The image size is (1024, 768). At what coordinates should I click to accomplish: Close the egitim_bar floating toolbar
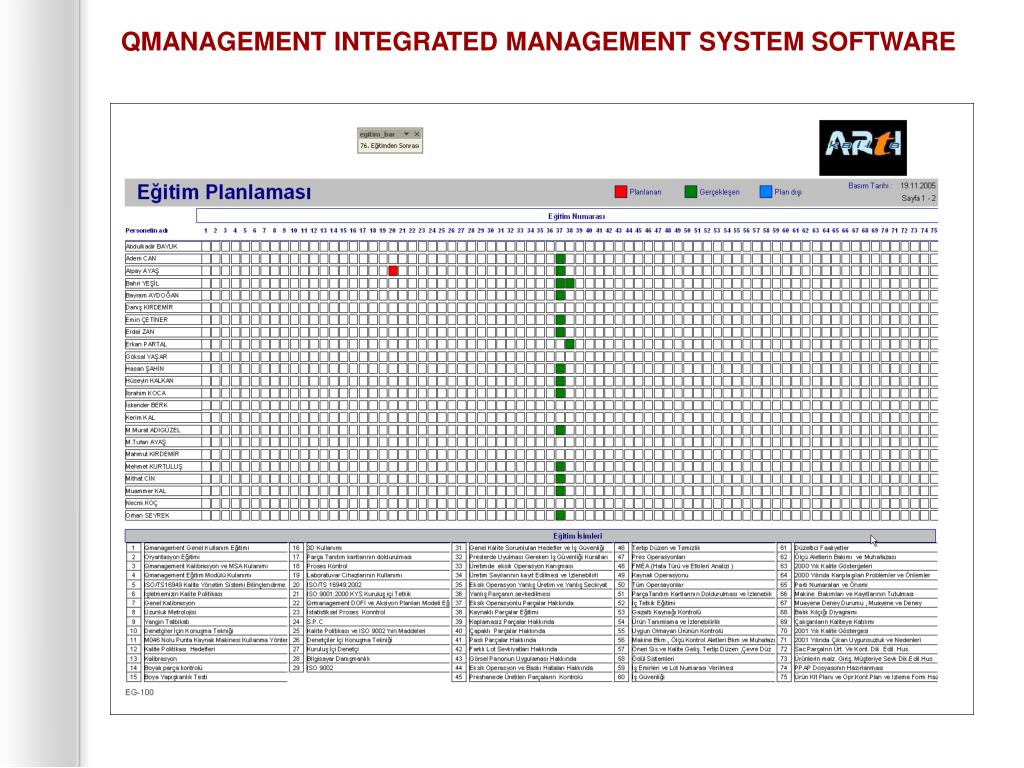(417, 134)
